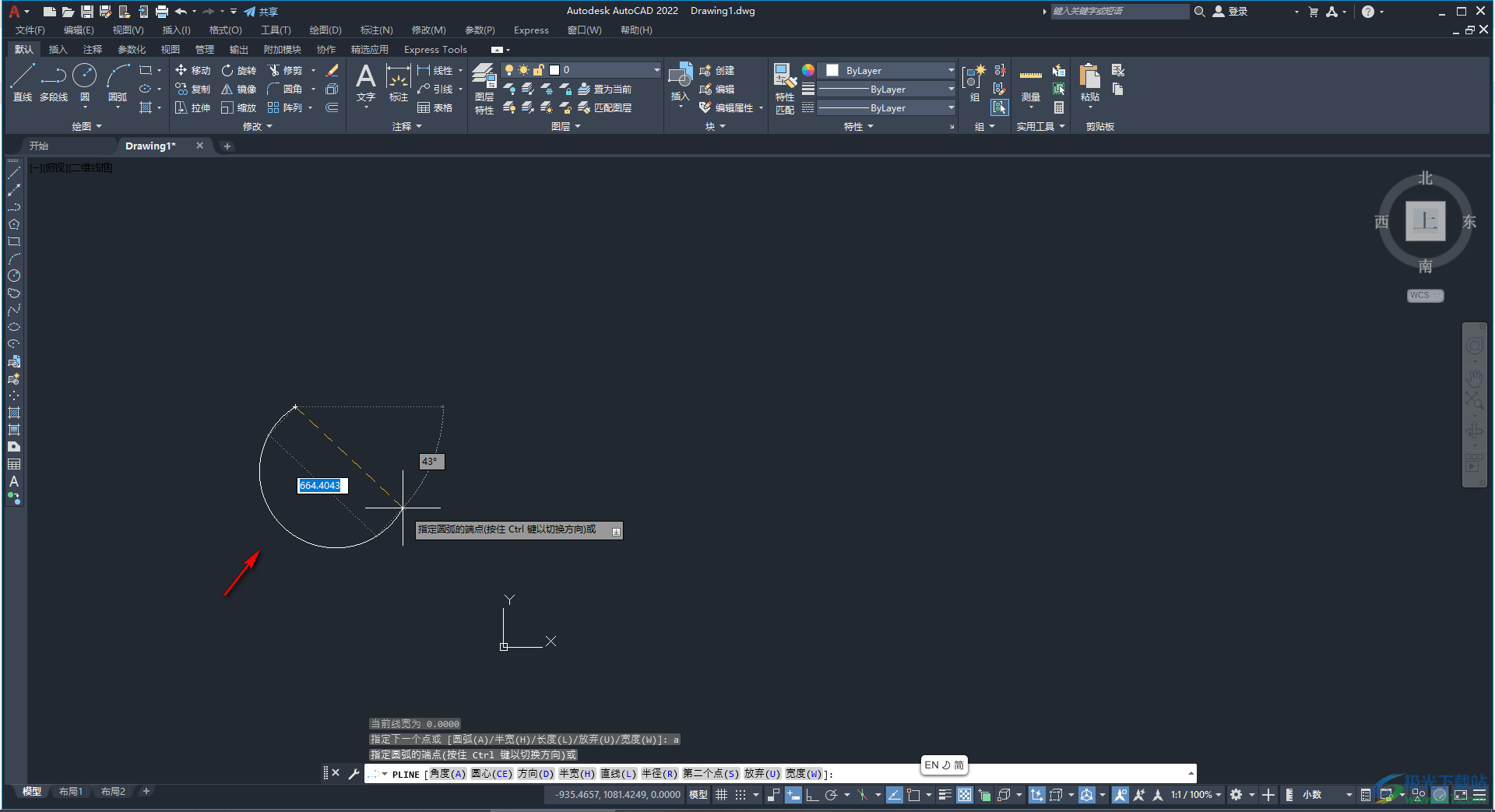This screenshot has height=812, width=1495.
Task: Click the Stretch (拉伸) tool
Action: [x=193, y=107]
